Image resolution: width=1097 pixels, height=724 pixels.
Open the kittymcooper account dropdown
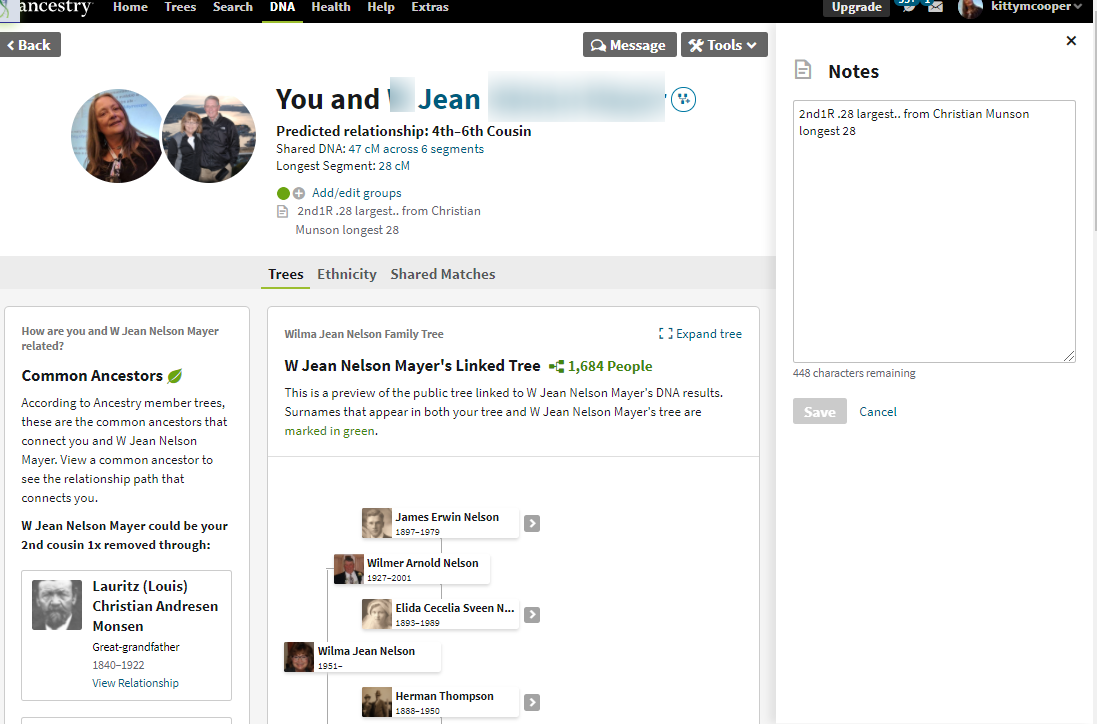[x=1036, y=7]
